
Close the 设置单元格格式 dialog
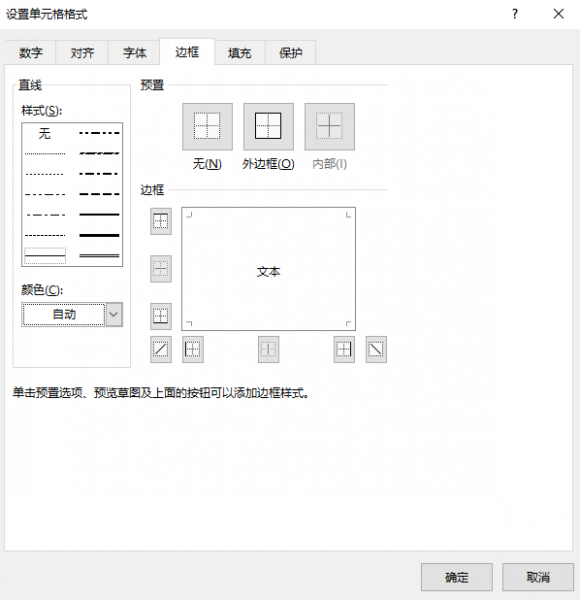pyautogui.click(x=559, y=14)
